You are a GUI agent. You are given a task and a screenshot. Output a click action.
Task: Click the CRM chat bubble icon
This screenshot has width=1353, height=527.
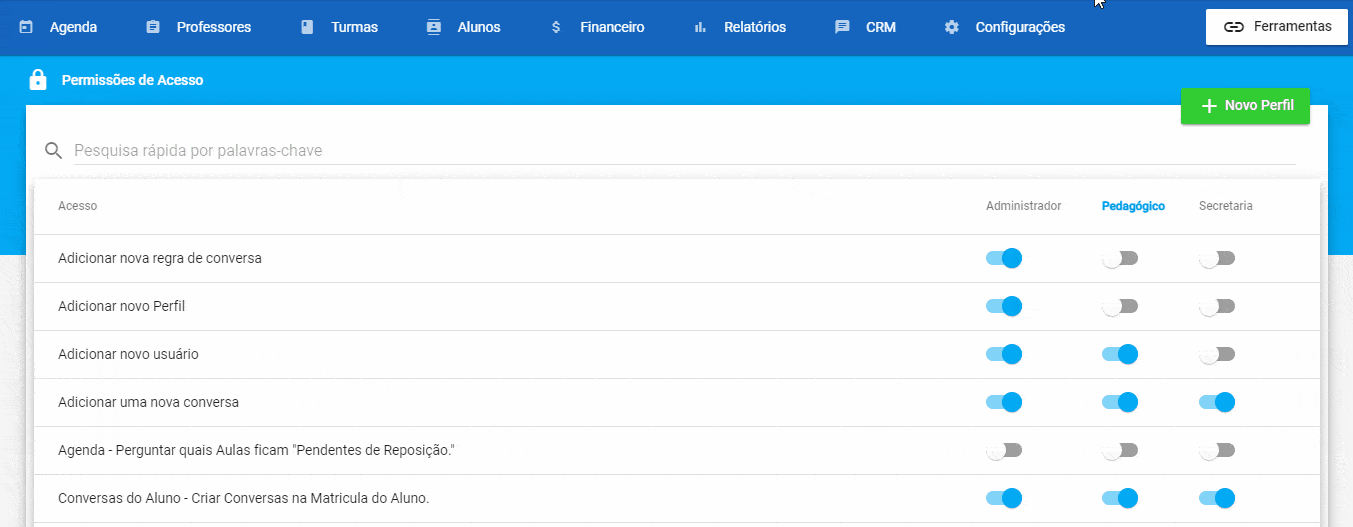pos(842,27)
